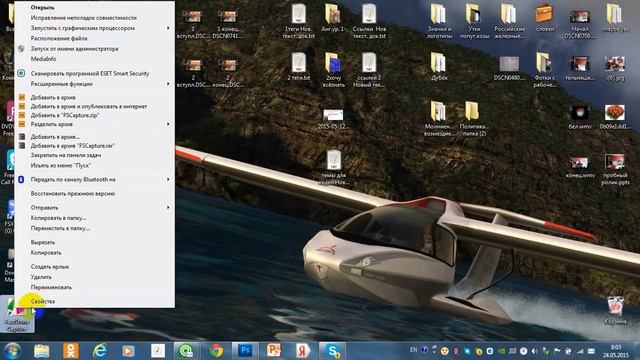
Task: Open the taskbar clock showing 8:03
Action: [616, 351]
